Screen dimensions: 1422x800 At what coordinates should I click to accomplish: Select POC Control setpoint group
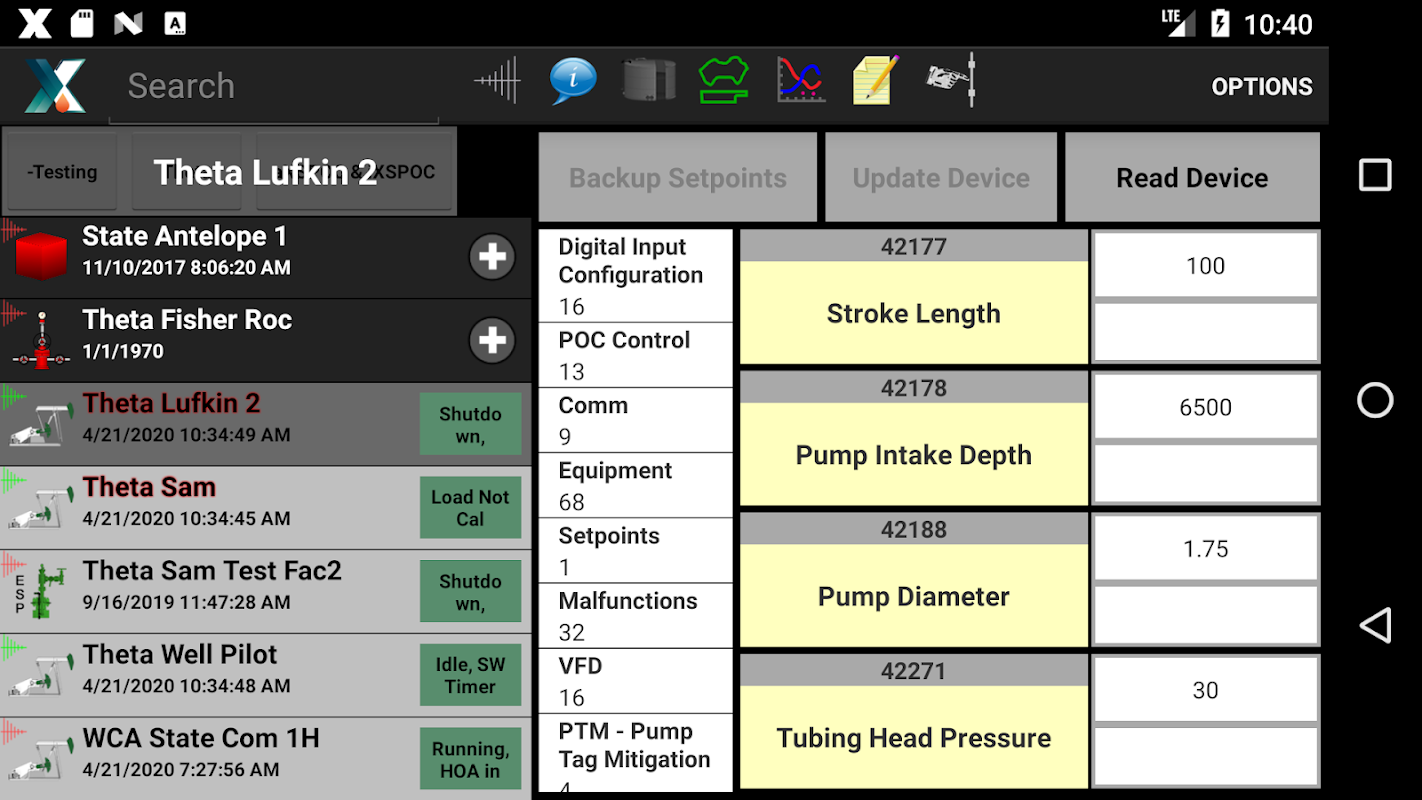636,355
